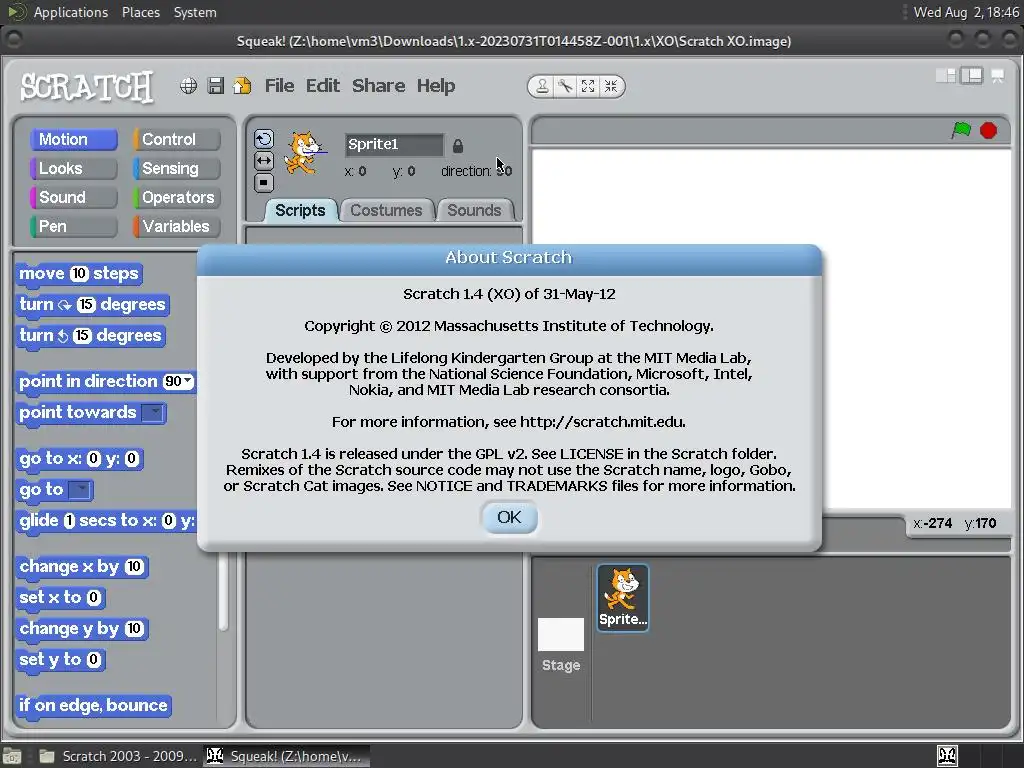The image size is (1024, 768).
Task: Select the grow sprite tool
Action: click(588, 86)
